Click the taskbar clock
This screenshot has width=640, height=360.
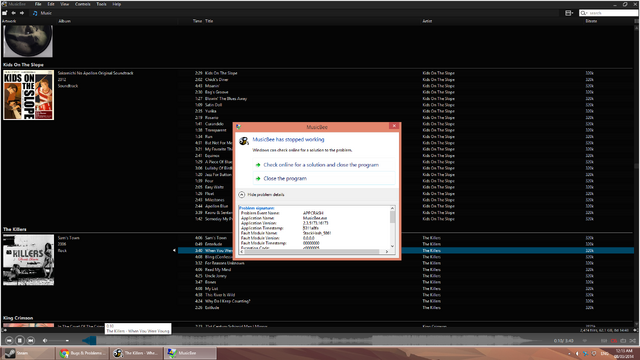(624, 353)
